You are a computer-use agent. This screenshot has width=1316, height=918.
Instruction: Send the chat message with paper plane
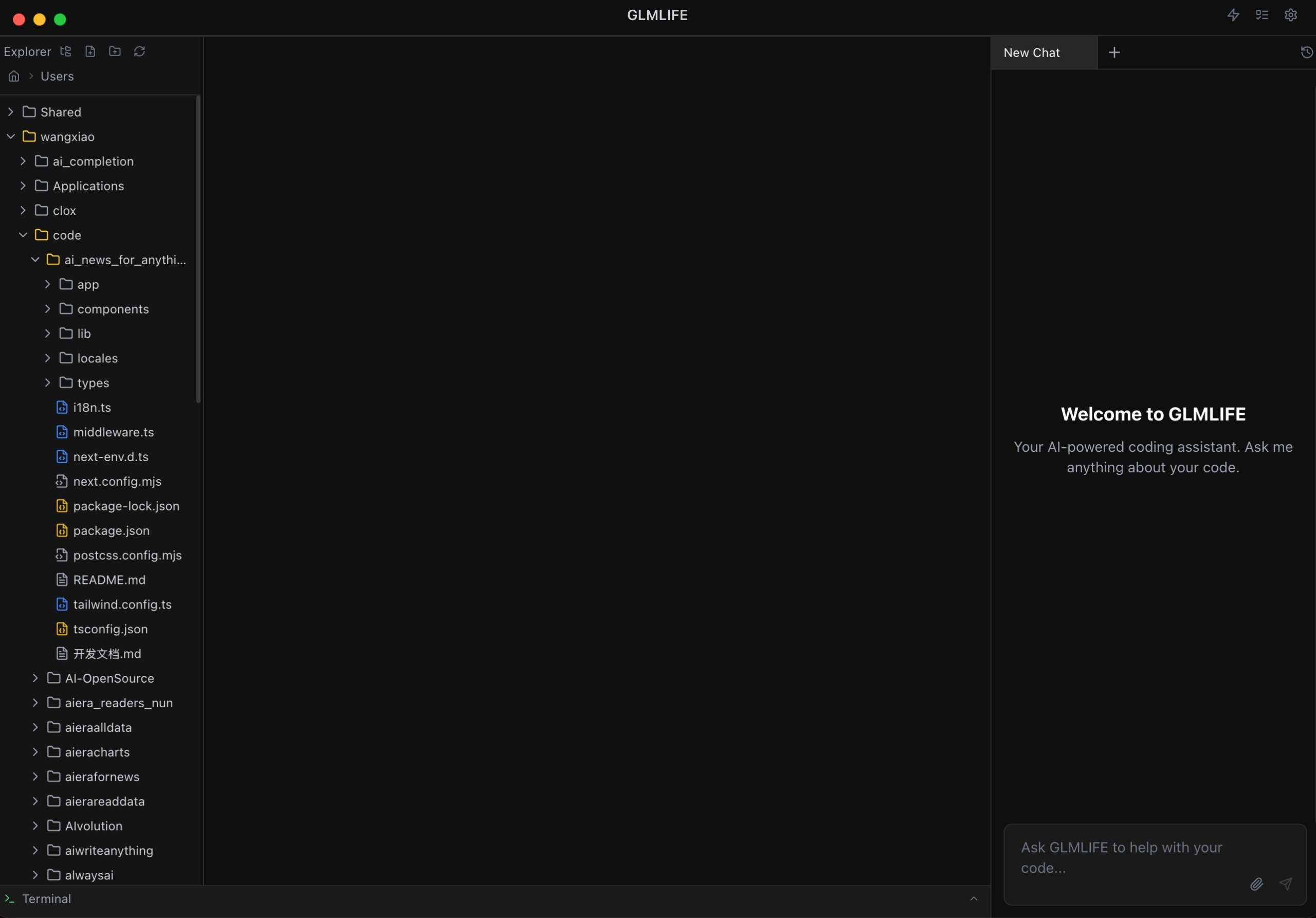1286,884
